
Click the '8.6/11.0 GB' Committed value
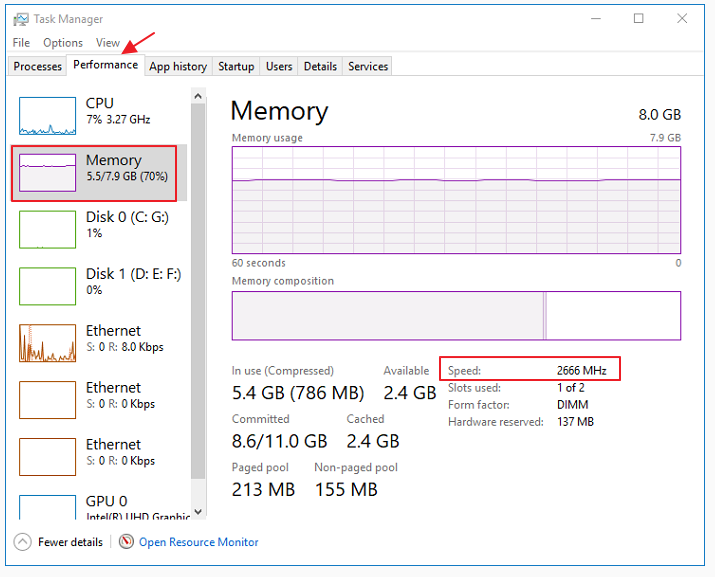(280, 441)
